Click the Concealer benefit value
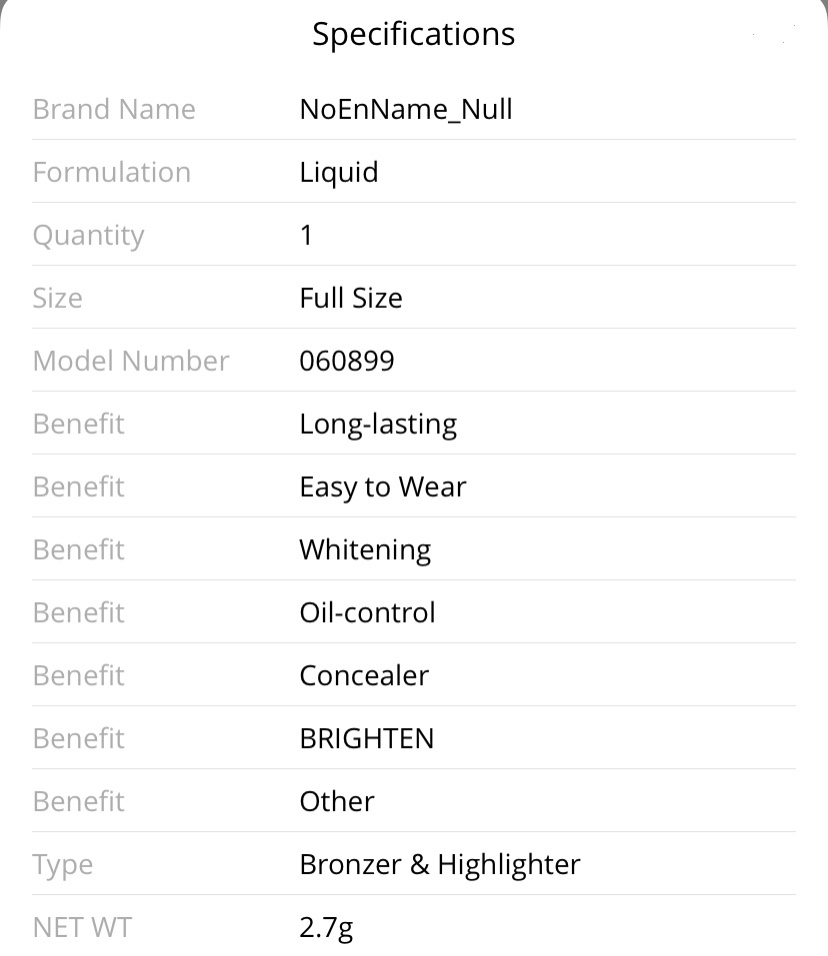 point(364,676)
